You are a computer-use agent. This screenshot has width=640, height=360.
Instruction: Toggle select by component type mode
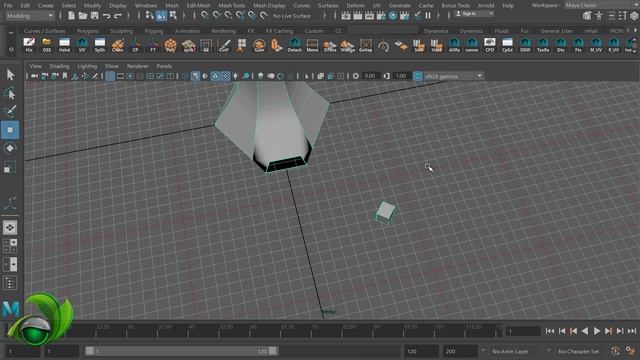point(173,16)
